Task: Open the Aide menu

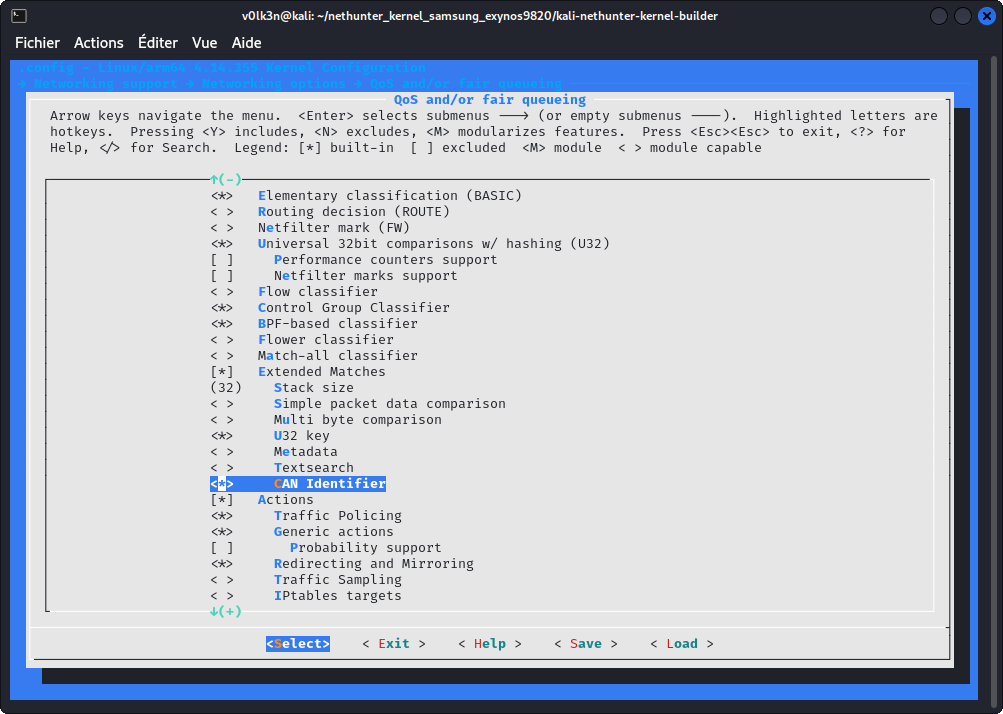Action: [x=246, y=43]
